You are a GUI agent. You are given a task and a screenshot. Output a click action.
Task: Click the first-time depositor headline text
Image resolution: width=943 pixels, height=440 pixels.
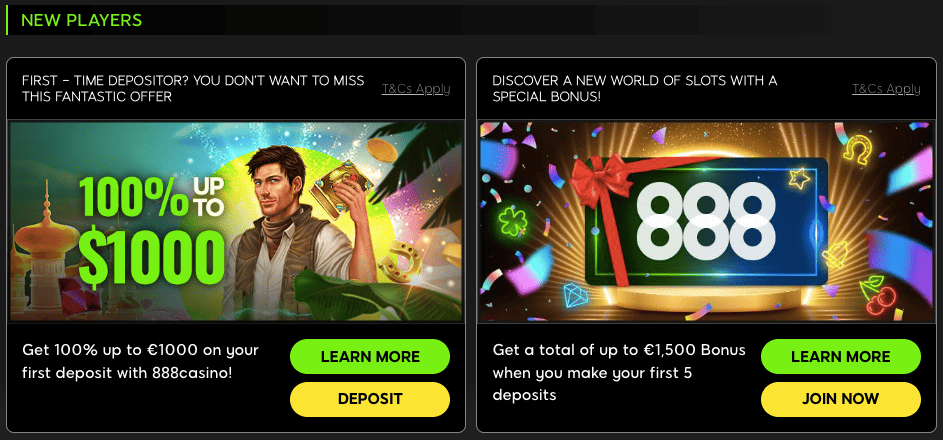[x=193, y=88]
